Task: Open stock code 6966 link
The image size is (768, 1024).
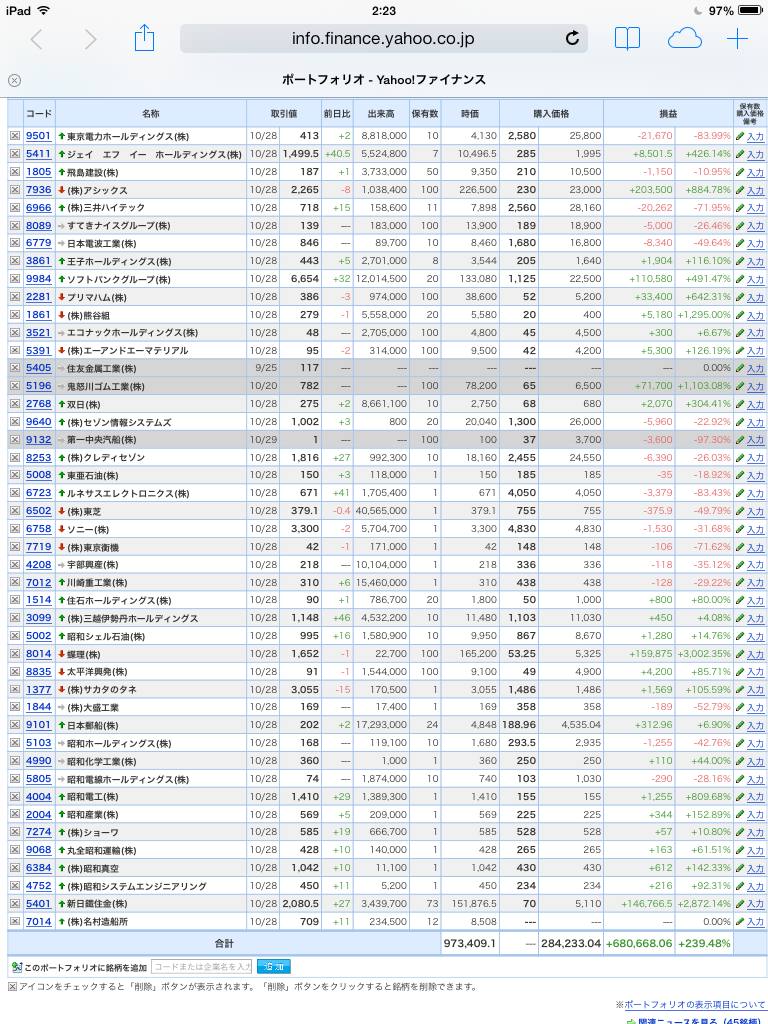Action: click(x=39, y=207)
